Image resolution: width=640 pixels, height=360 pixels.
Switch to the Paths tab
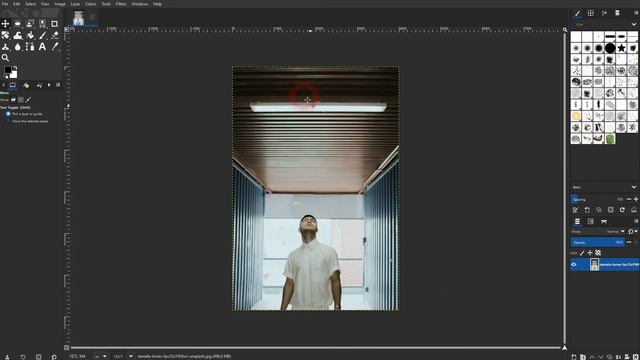click(604, 221)
